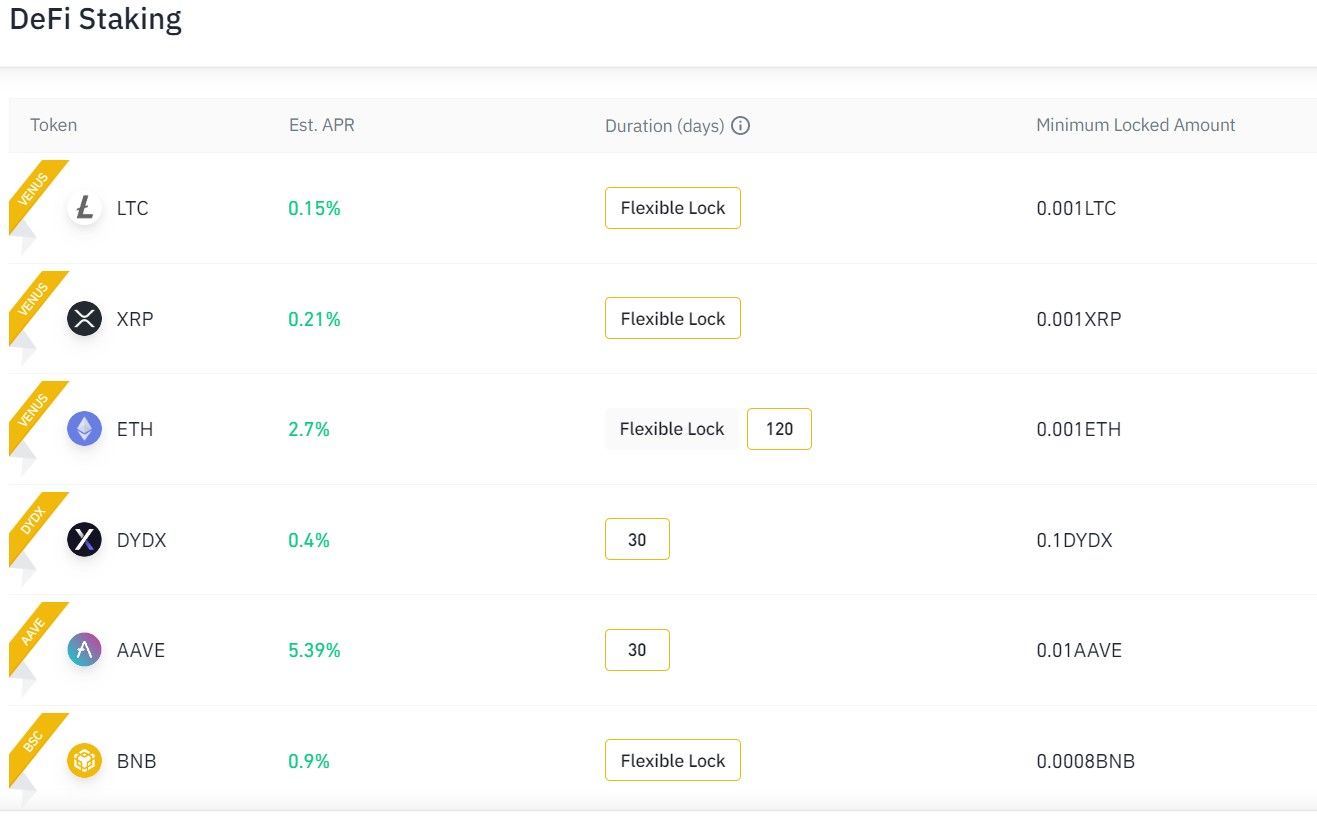The image size is (1317, 817).
Task: Choose Flexible Lock for XRP
Action: tap(672, 319)
